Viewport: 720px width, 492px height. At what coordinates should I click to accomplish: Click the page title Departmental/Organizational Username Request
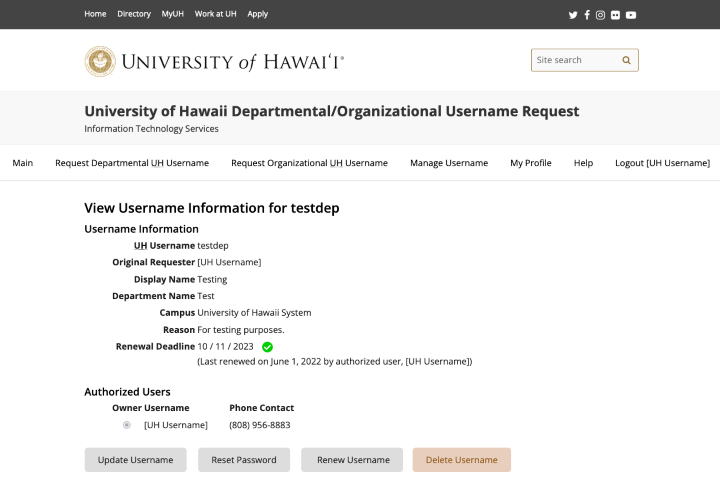click(x=332, y=111)
